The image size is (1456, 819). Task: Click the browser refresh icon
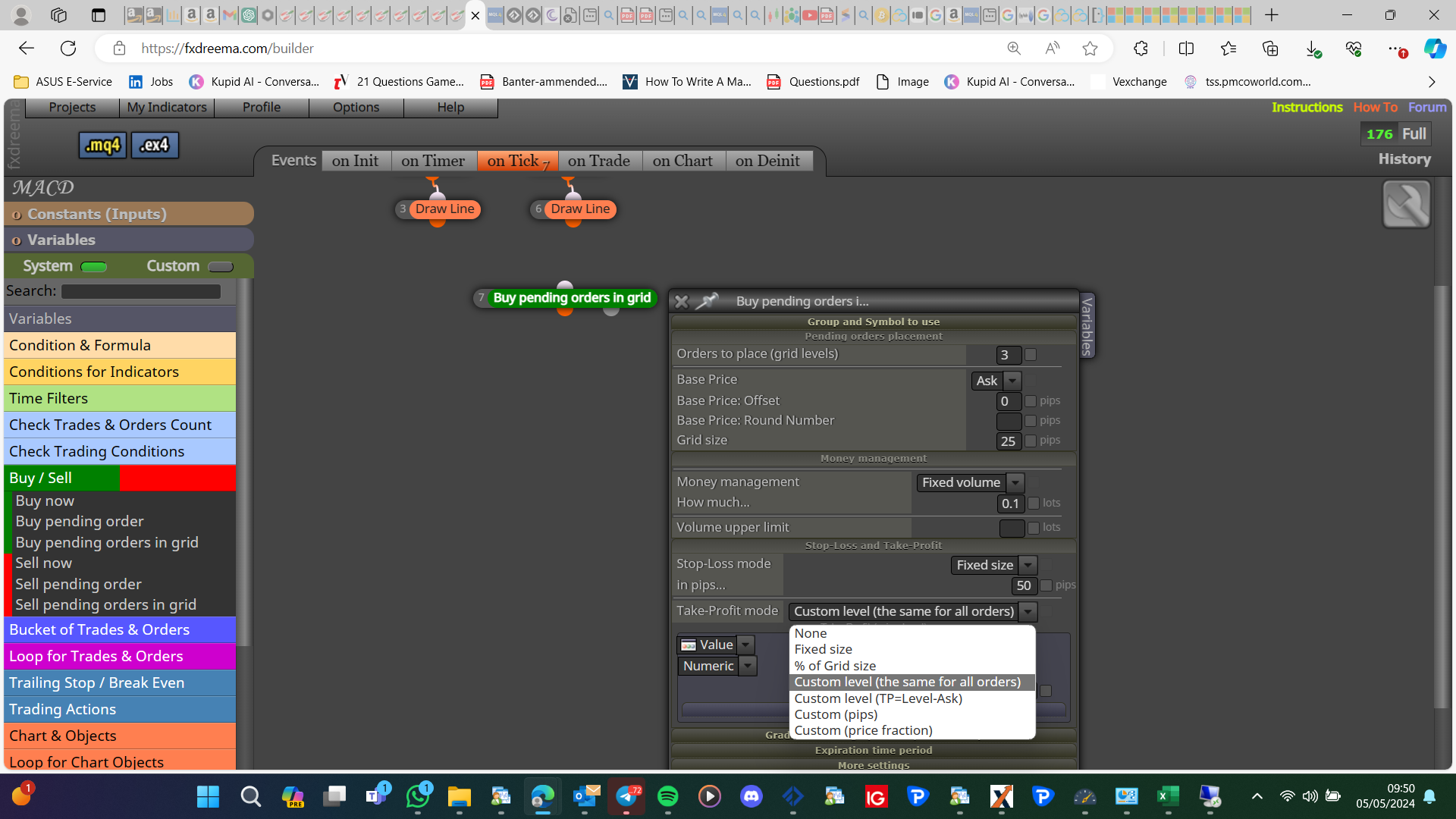tap(68, 49)
